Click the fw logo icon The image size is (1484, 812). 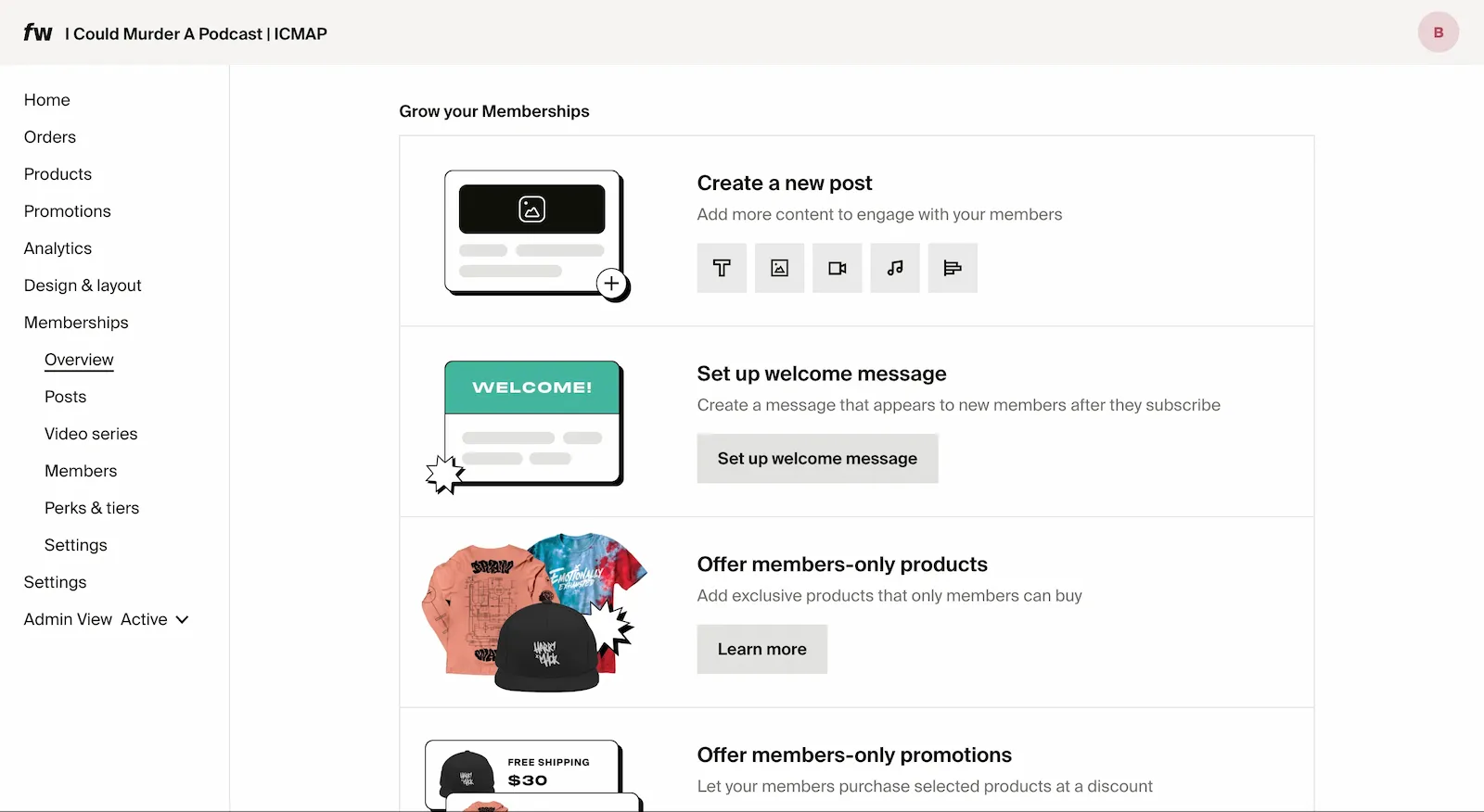(38, 33)
